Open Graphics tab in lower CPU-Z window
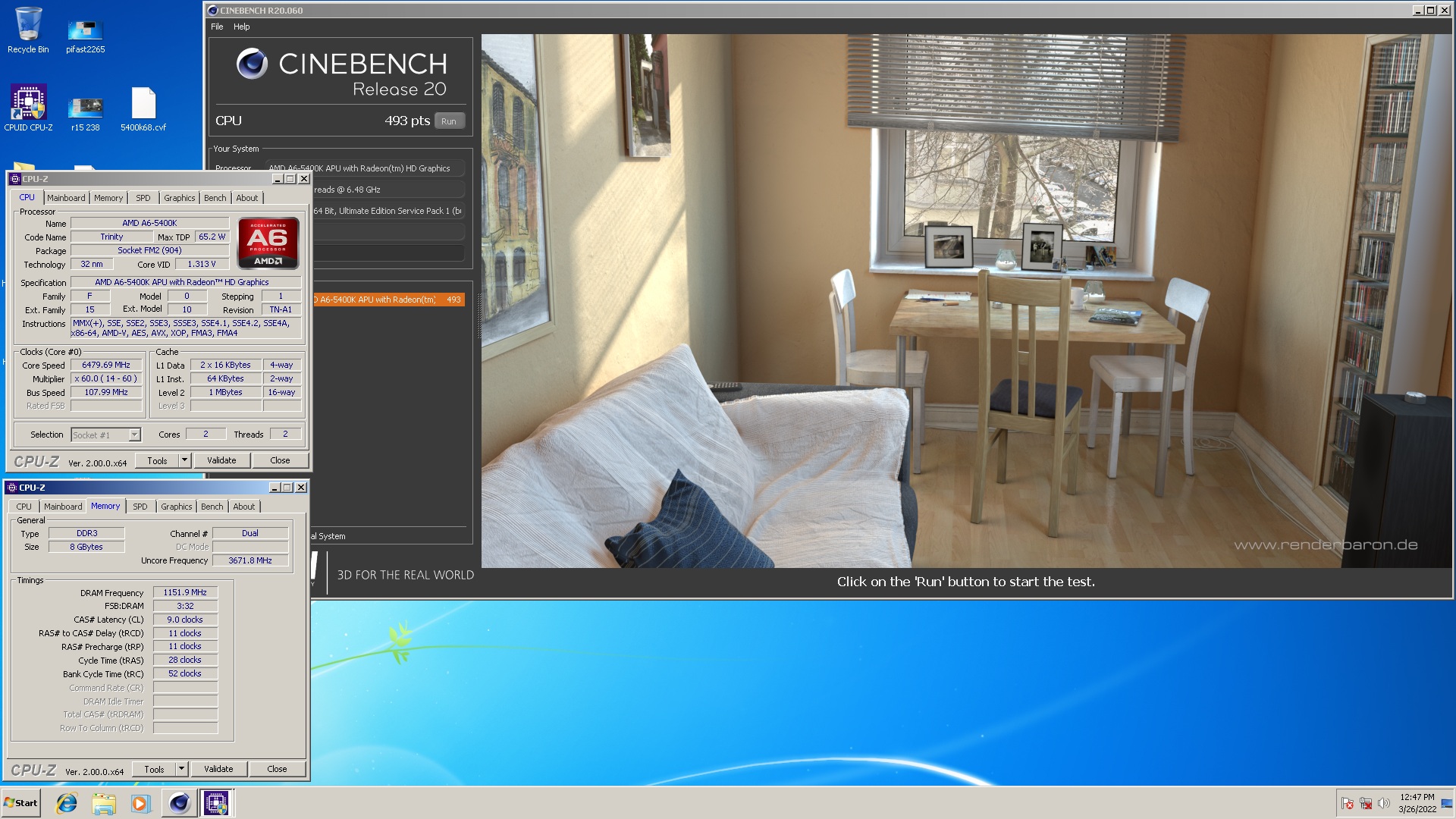The width and height of the screenshot is (1456, 819). (176, 507)
